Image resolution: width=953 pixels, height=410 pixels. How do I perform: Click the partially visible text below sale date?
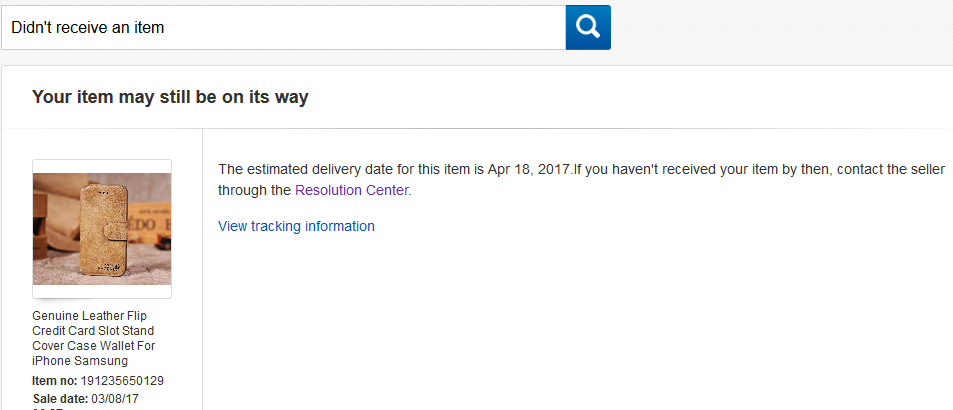pos(50,407)
